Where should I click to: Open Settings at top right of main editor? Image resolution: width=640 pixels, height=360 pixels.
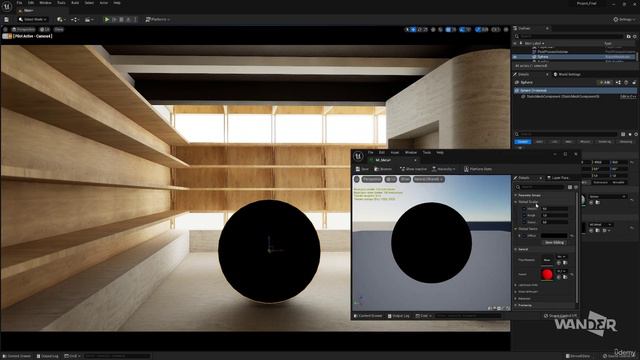[624, 19]
